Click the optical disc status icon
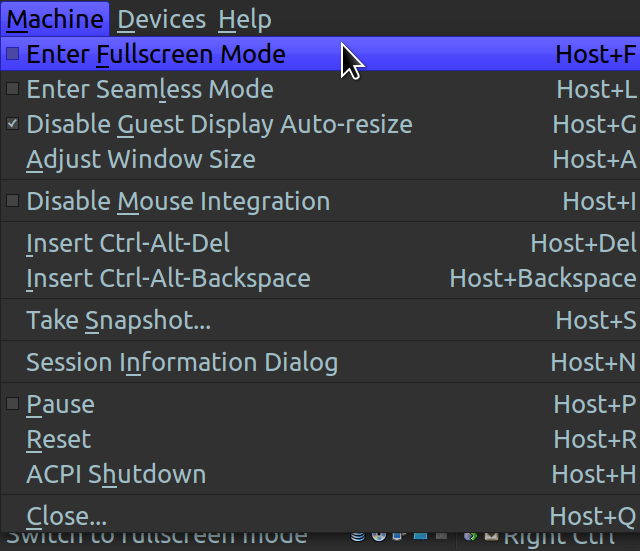The height and width of the screenshot is (551, 640). point(379,537)
